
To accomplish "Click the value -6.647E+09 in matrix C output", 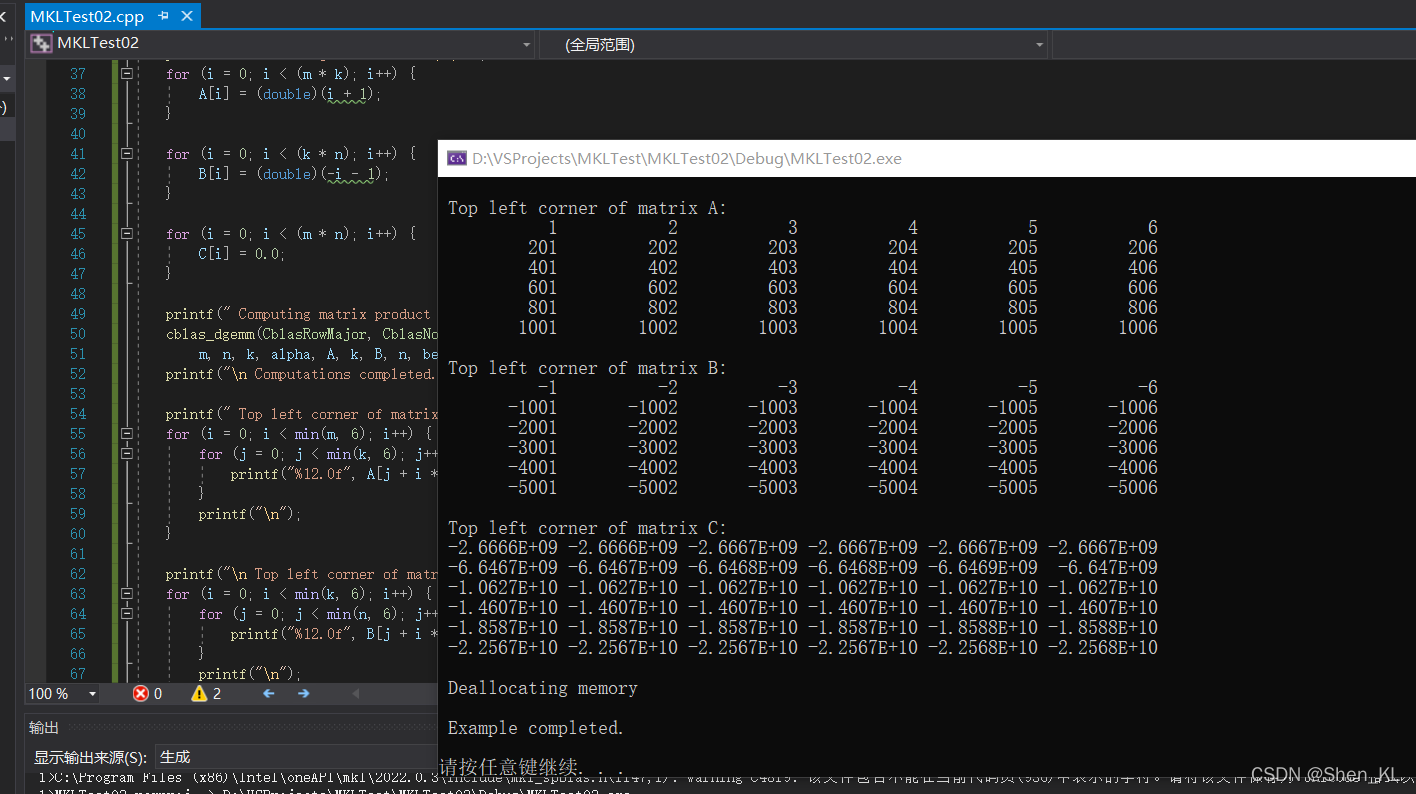I will point(1108,568).
